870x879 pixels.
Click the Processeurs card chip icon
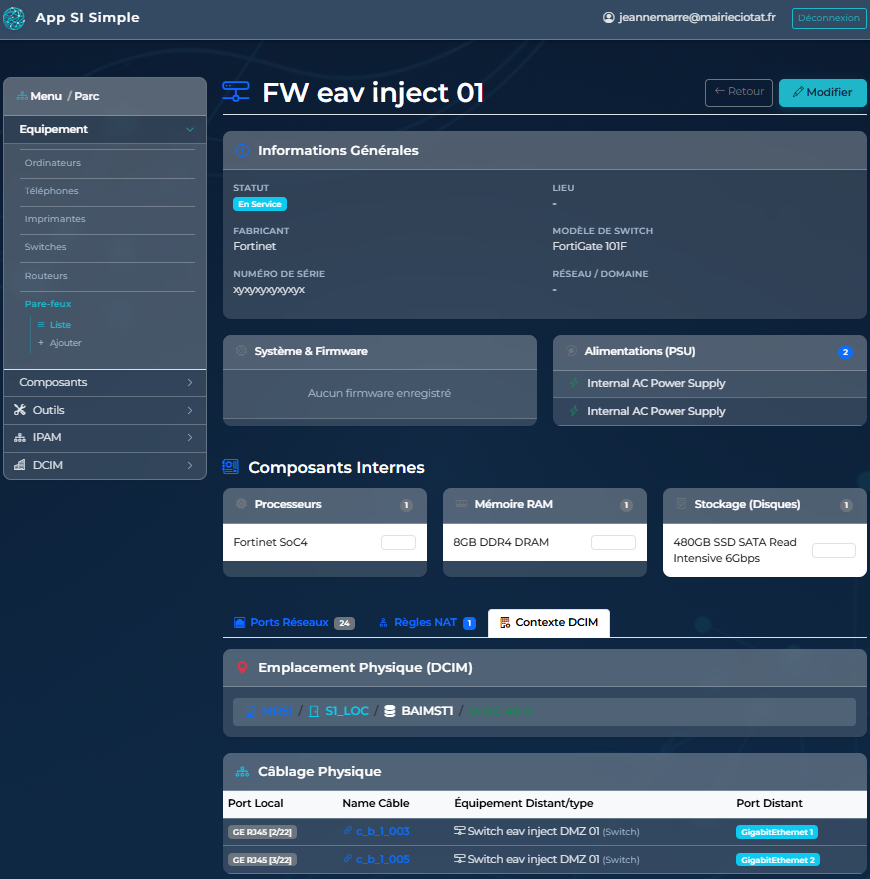coord(242,503)
